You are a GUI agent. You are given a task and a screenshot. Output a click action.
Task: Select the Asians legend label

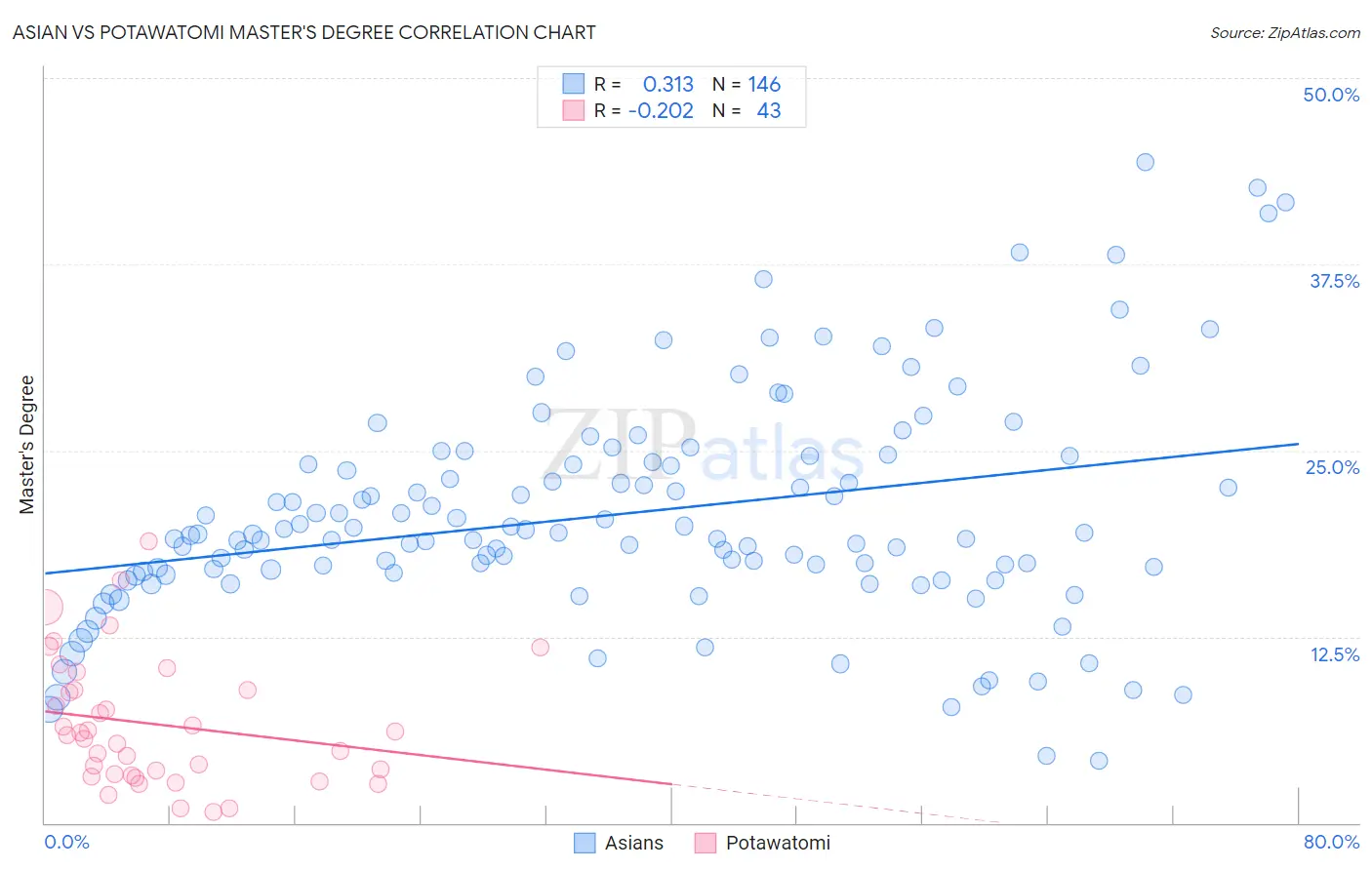[x=634, y=843]
